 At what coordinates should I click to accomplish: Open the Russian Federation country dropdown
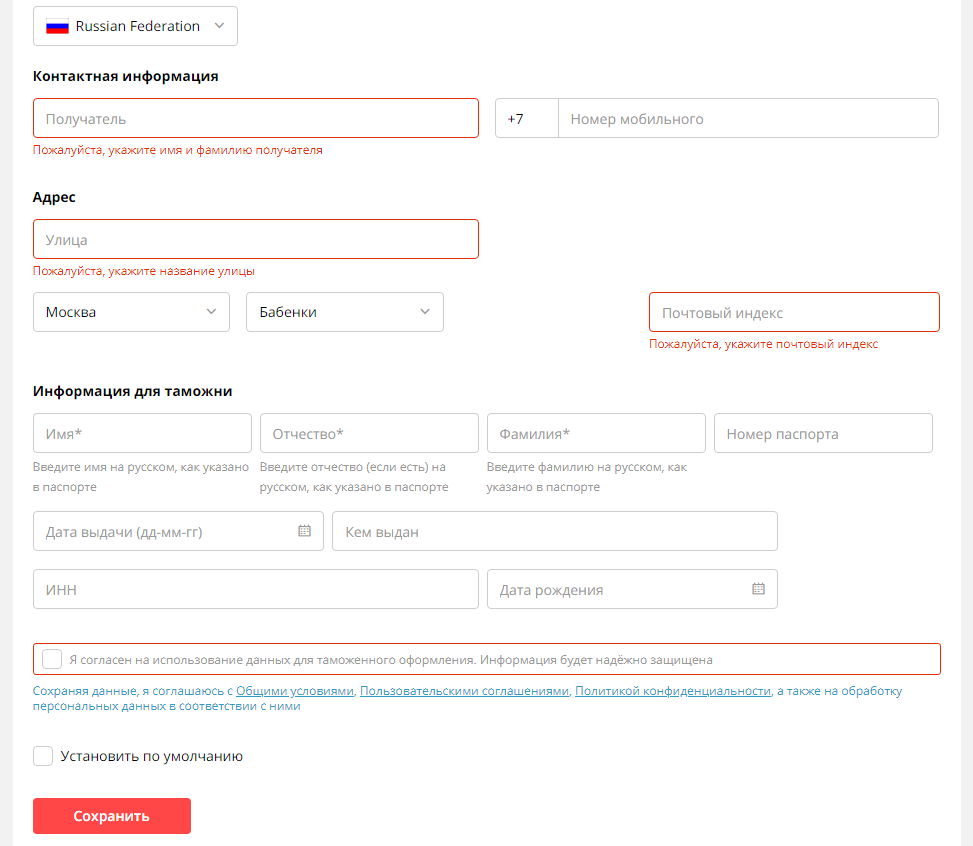135,26
